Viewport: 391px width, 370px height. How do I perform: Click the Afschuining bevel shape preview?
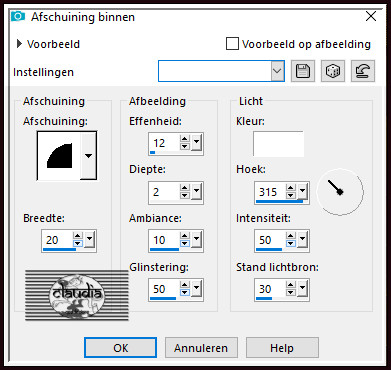coord(59,155)
